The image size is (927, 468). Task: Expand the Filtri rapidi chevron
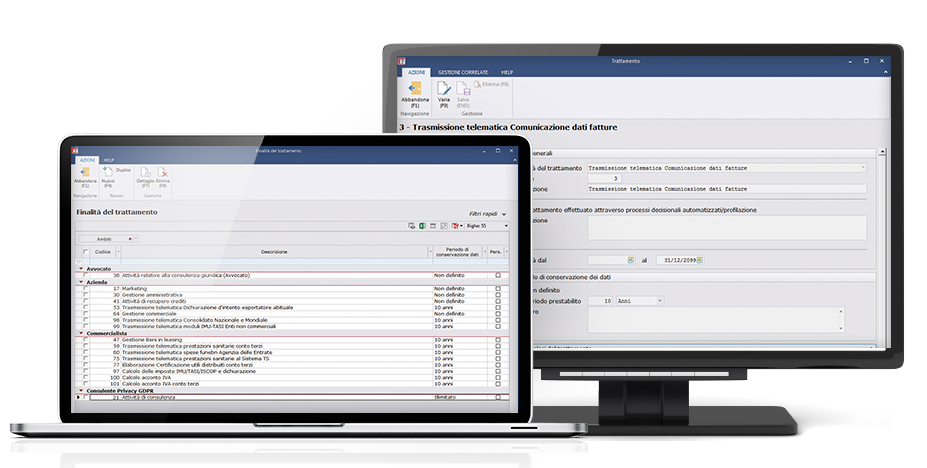pos(504,214)
